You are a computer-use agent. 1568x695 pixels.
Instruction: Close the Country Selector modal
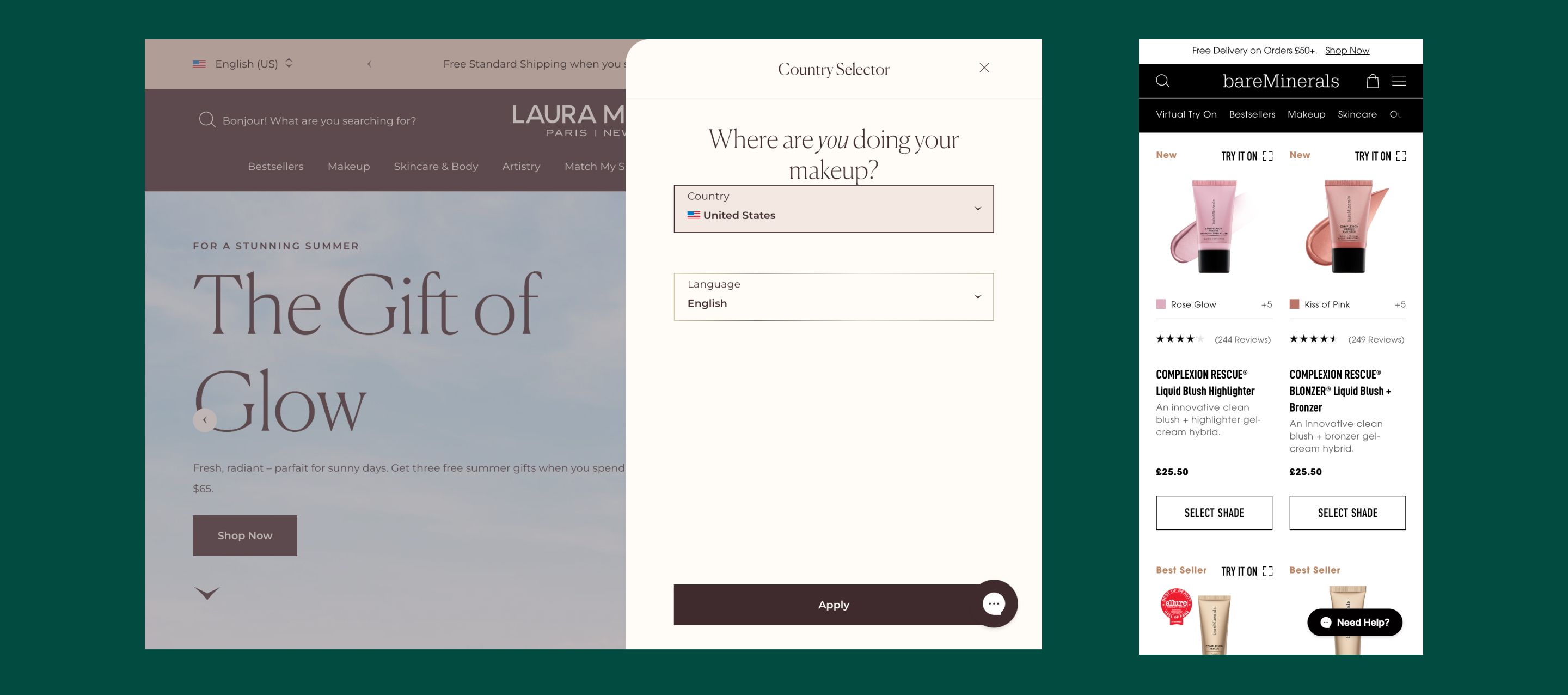(x=985, y=68)
